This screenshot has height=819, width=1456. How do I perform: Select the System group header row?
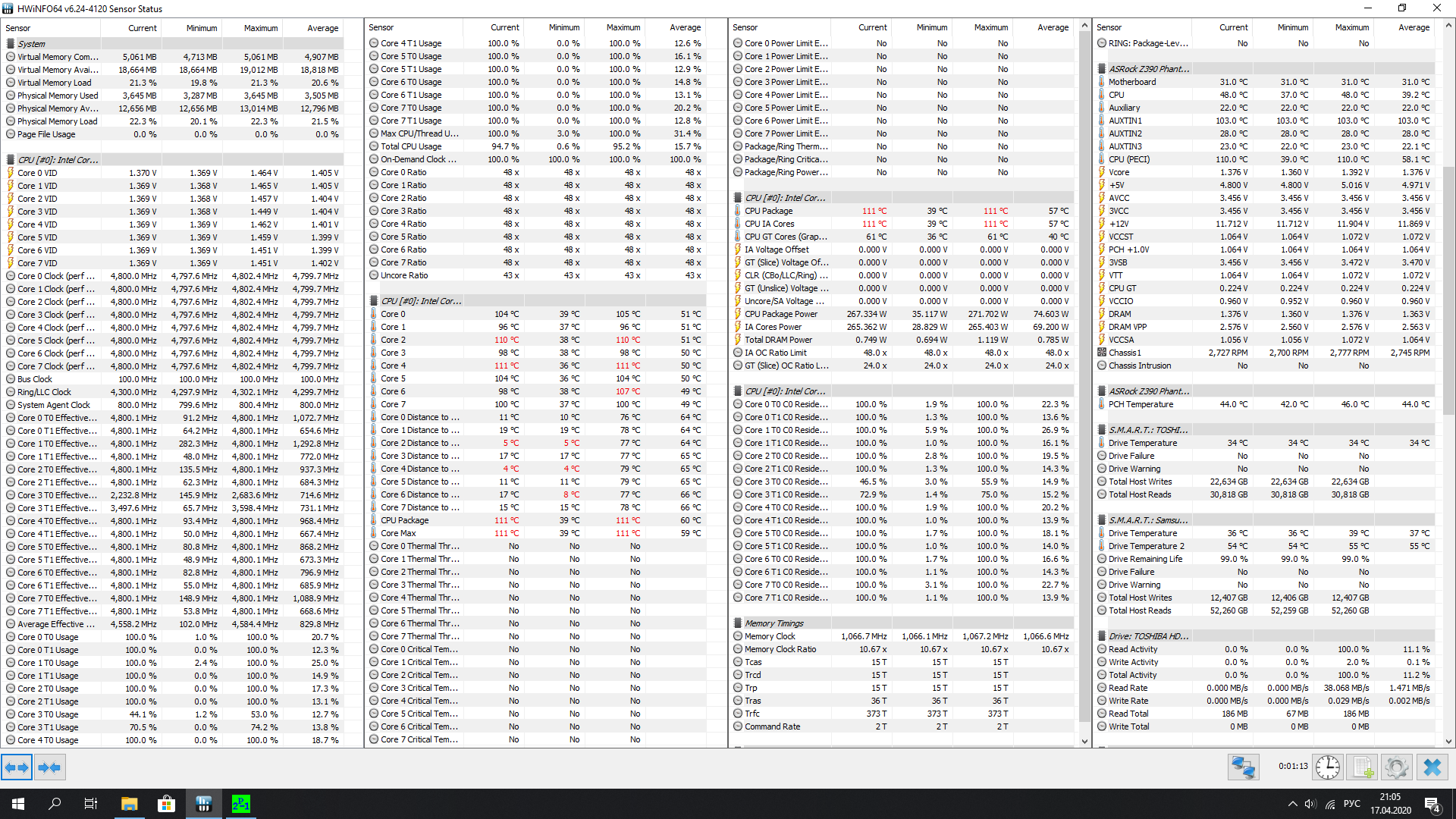(32, 44)
